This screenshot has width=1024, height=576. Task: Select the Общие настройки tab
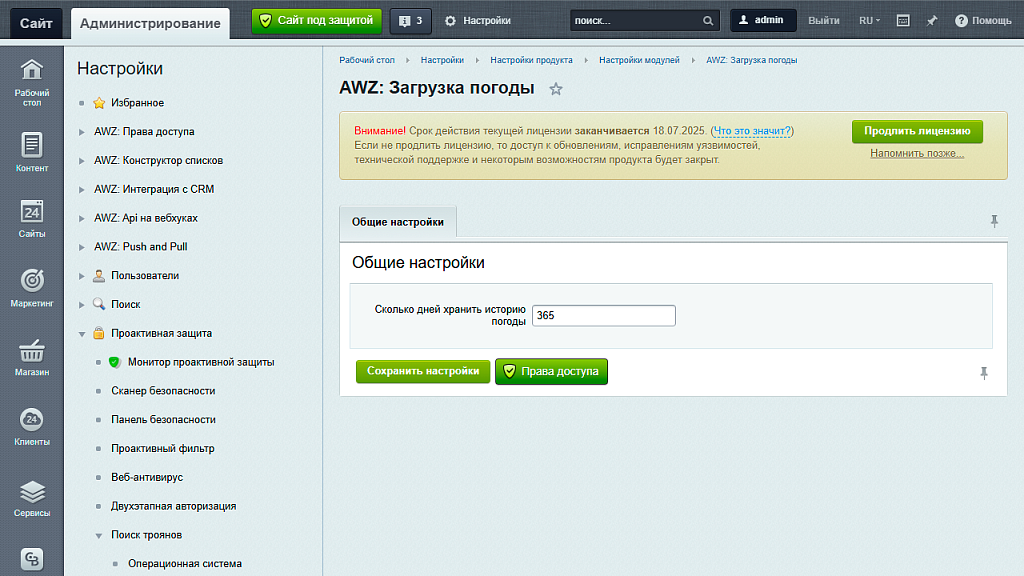[x=397, y=222]
